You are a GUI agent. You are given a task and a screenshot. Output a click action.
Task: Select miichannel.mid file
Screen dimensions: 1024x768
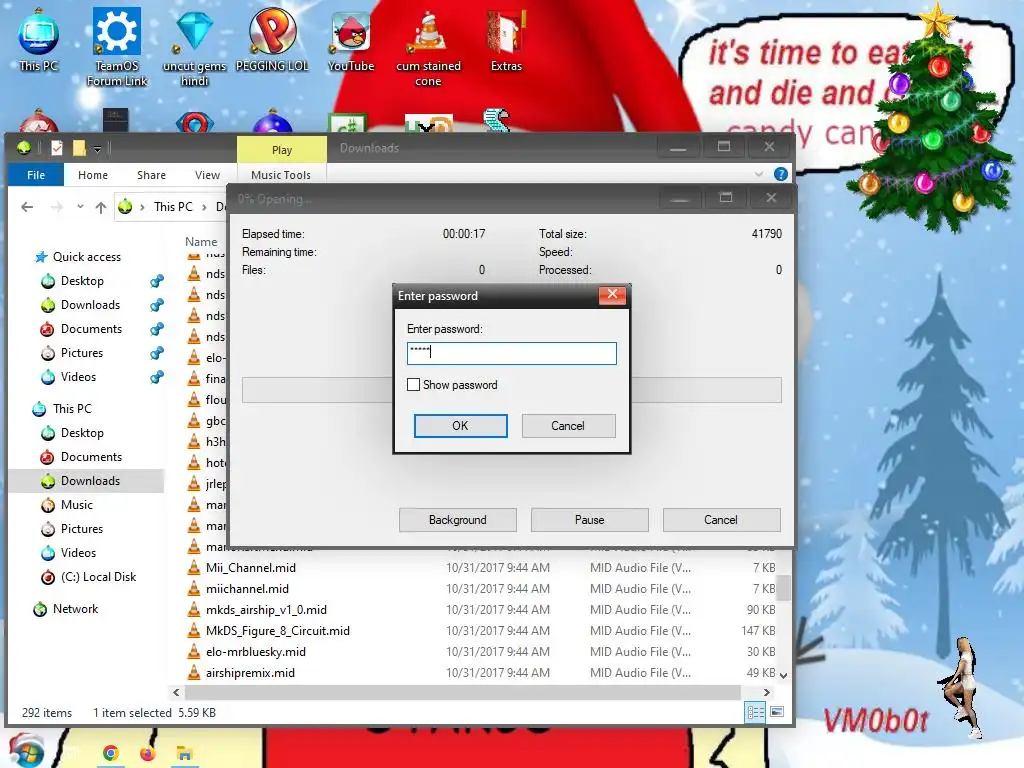pyautogui.click(x=247, y=588)
